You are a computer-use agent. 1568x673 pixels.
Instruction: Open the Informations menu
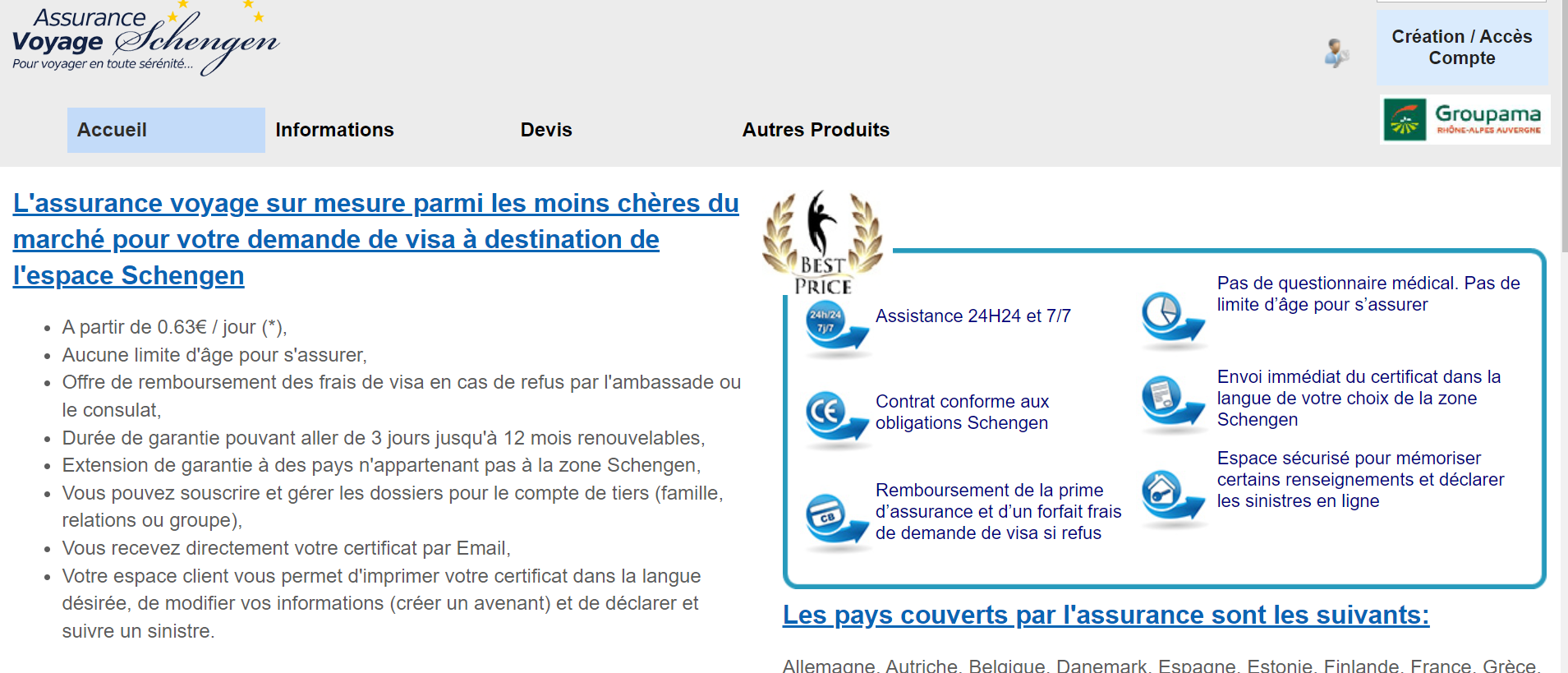pyautogui.click(x=334, y=130)
